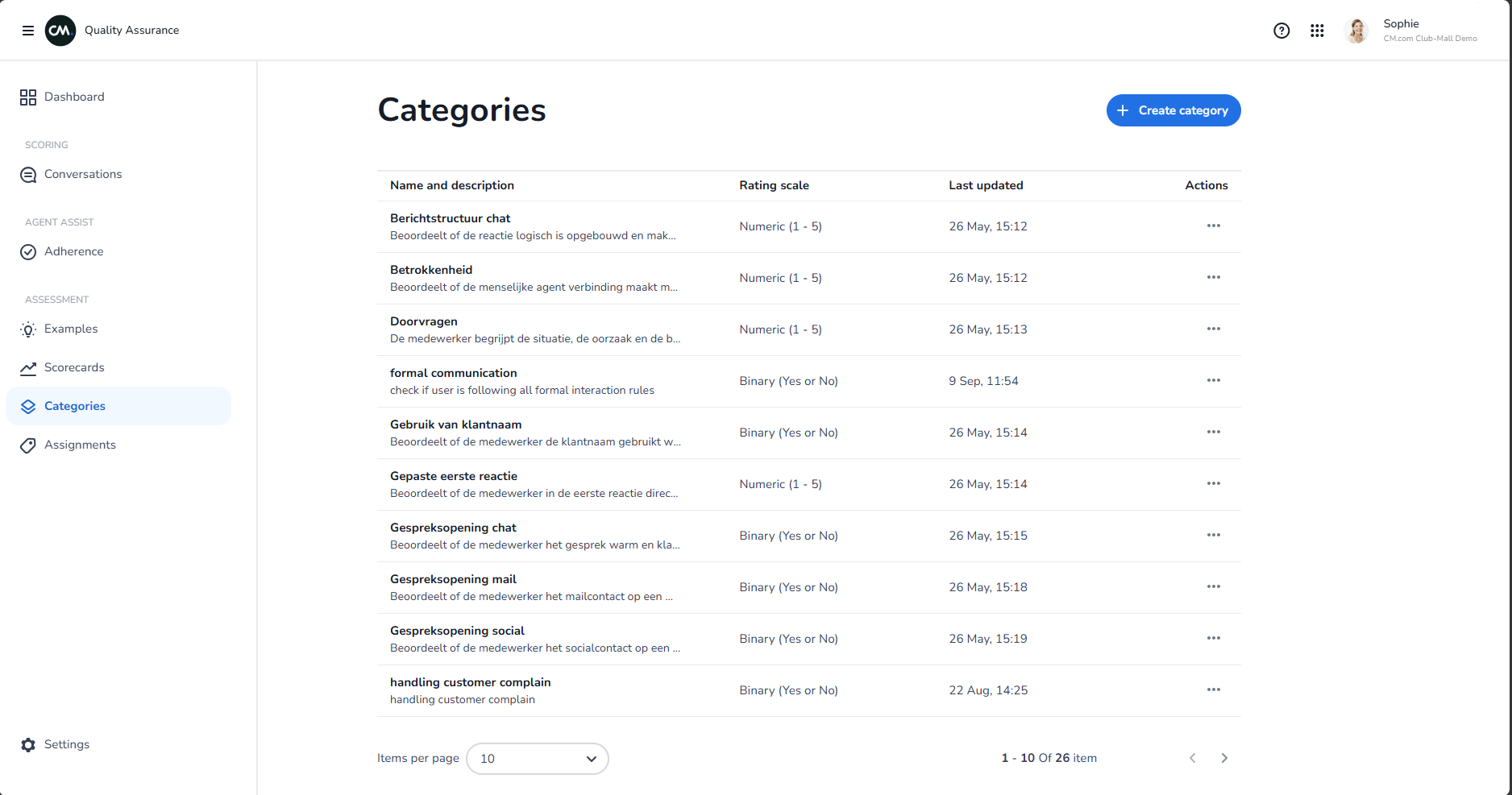Open Settings in the sidebar
The width and height of the screenshot is (1512, 795).
(x=67, y=744)
